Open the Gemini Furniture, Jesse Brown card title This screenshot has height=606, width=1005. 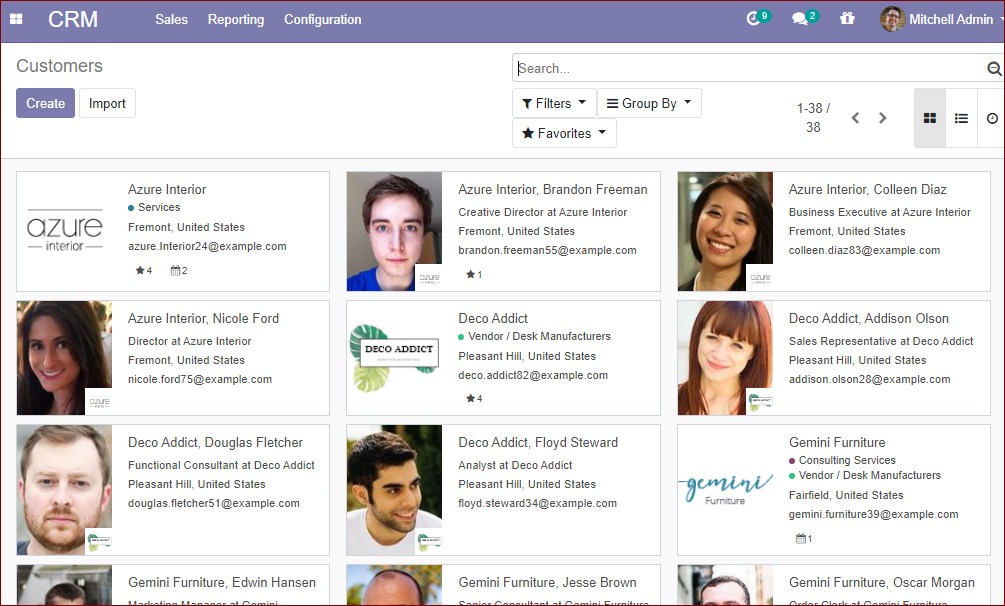click(x=547, y=582)
